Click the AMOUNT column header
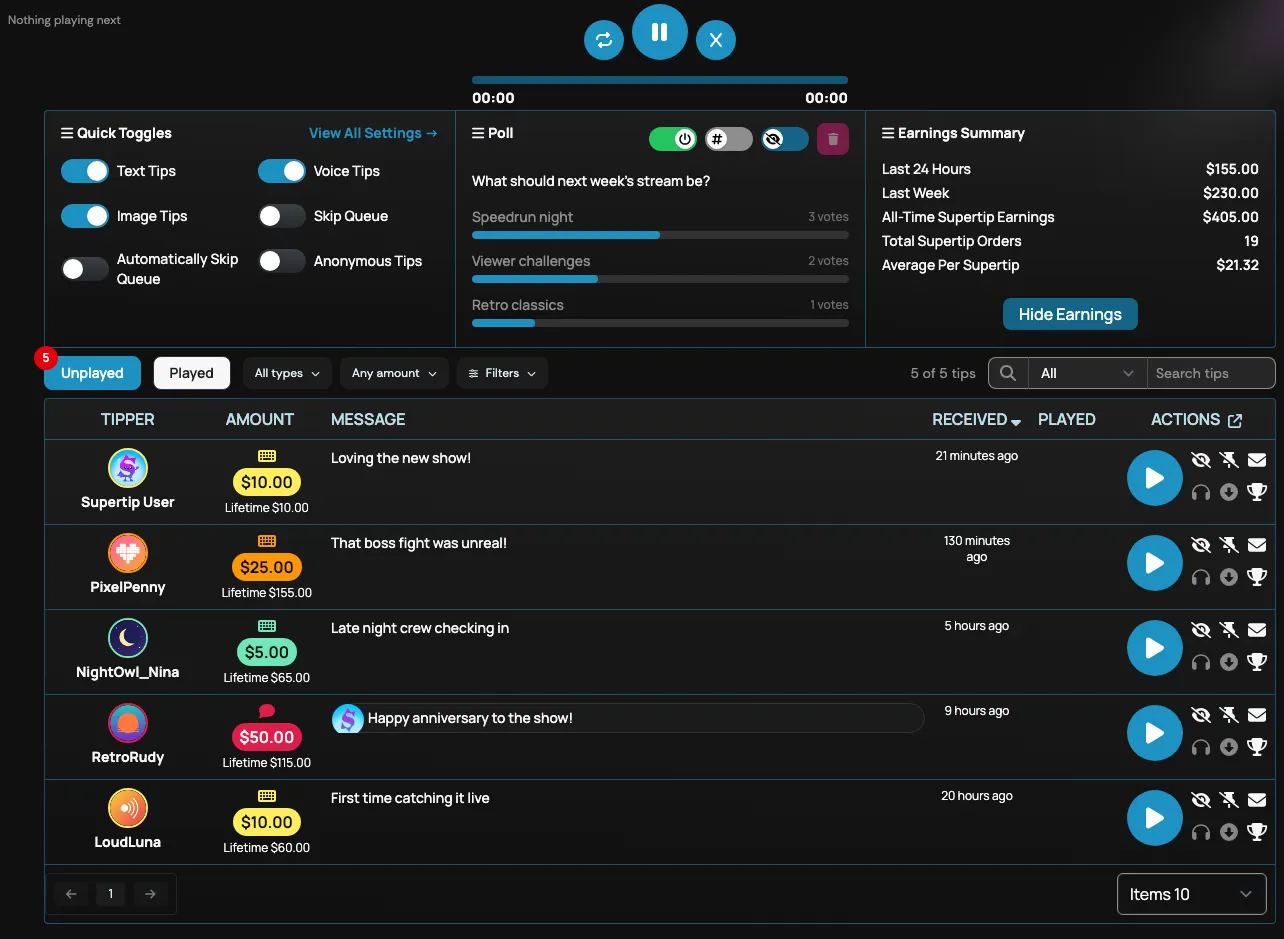 click(x=260, y=420)
